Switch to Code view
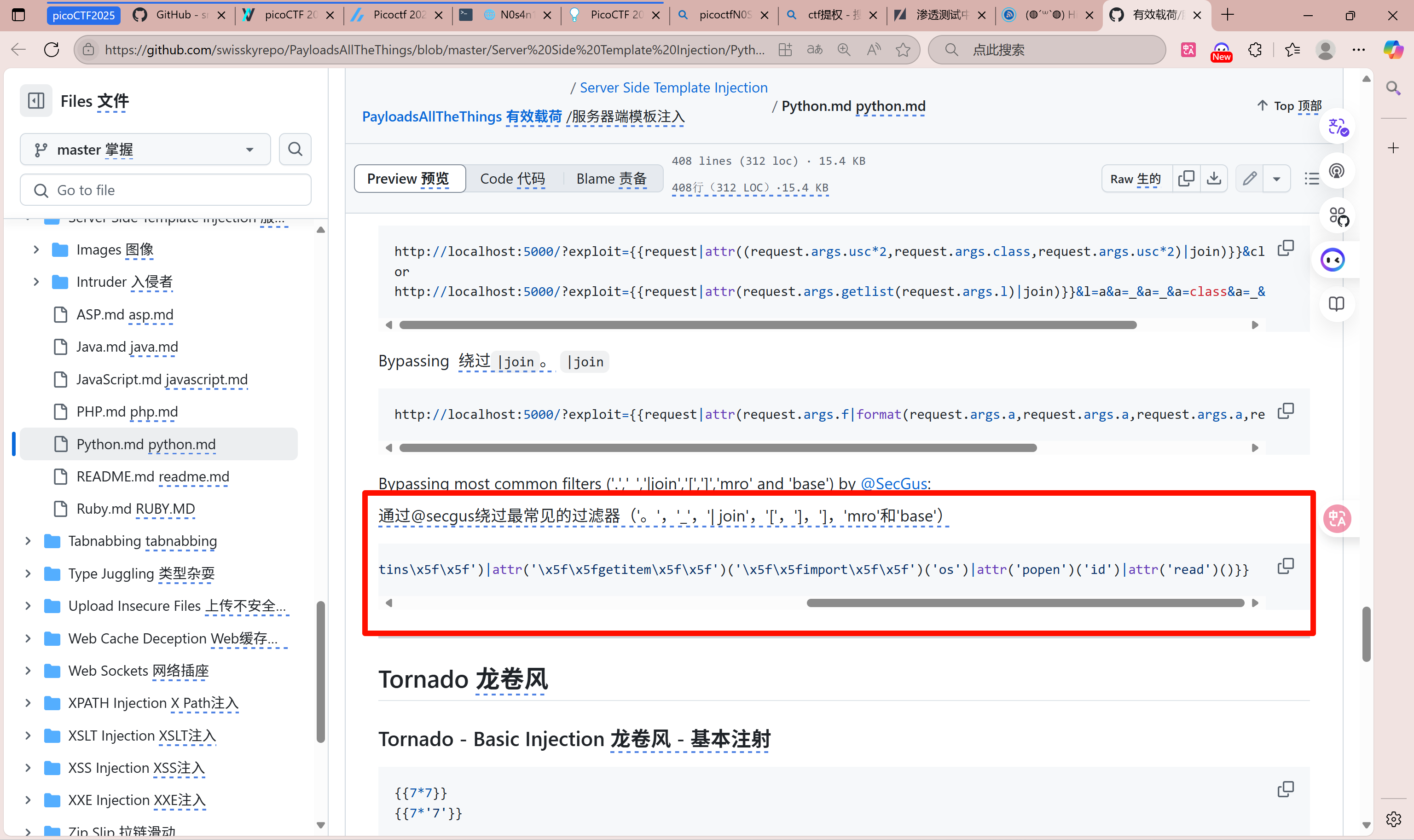This screenshot has height=840, width=1414. click(512, 179)
